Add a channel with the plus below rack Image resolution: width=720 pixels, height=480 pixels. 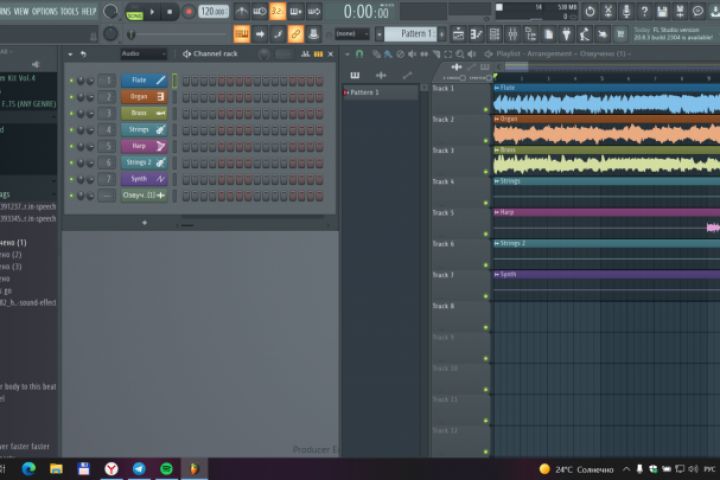click(x=145, y=223)
